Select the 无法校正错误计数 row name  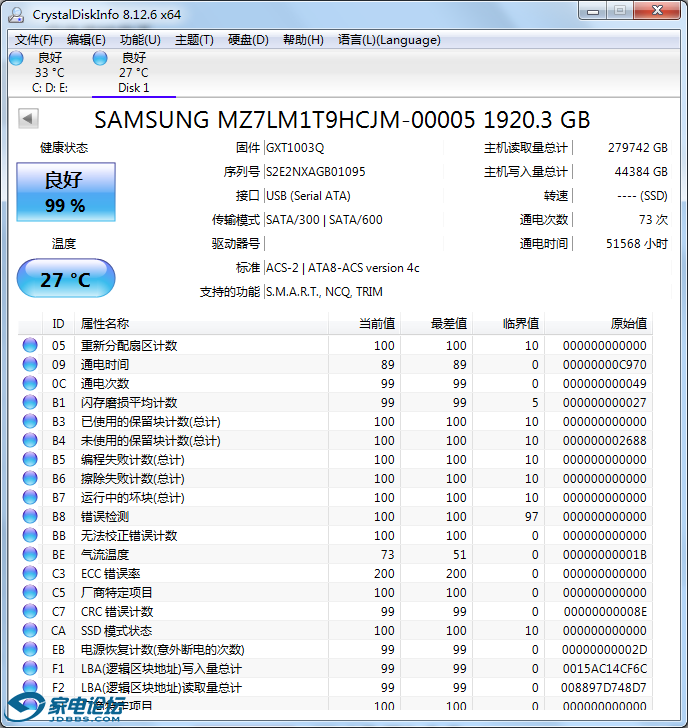pyautogui.click(x=129, y=536)
